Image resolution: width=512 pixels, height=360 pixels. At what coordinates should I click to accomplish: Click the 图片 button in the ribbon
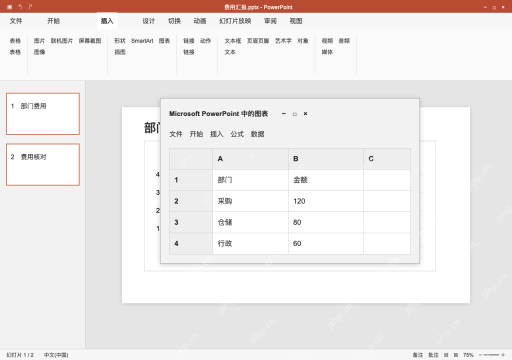tap(39, 41)
